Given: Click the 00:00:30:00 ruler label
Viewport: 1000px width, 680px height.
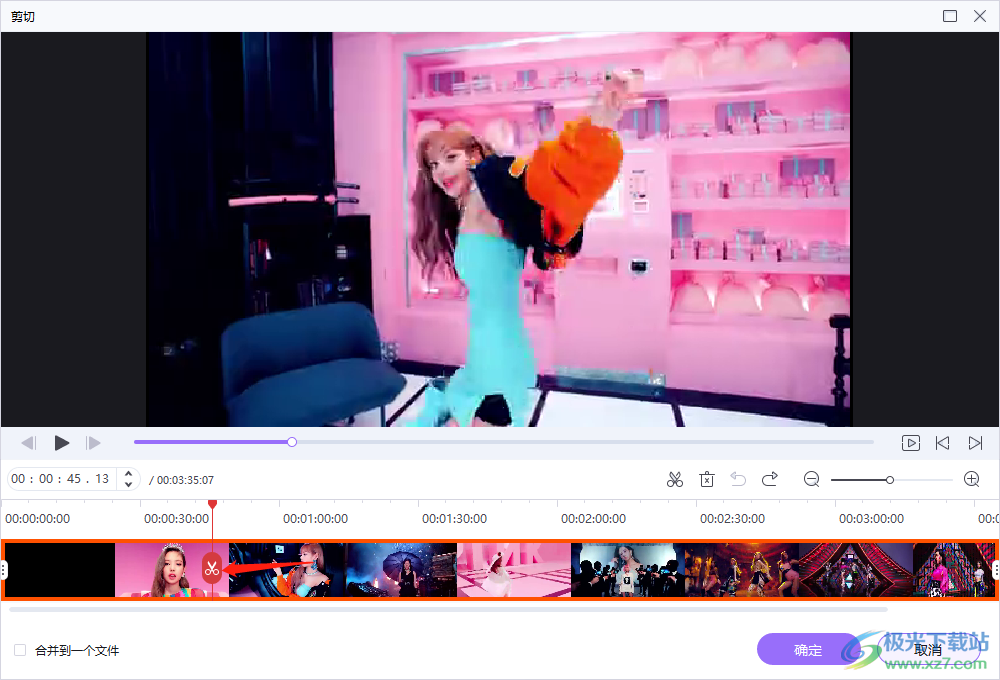Looking at the screenshot, I should [x=176, y=519].
